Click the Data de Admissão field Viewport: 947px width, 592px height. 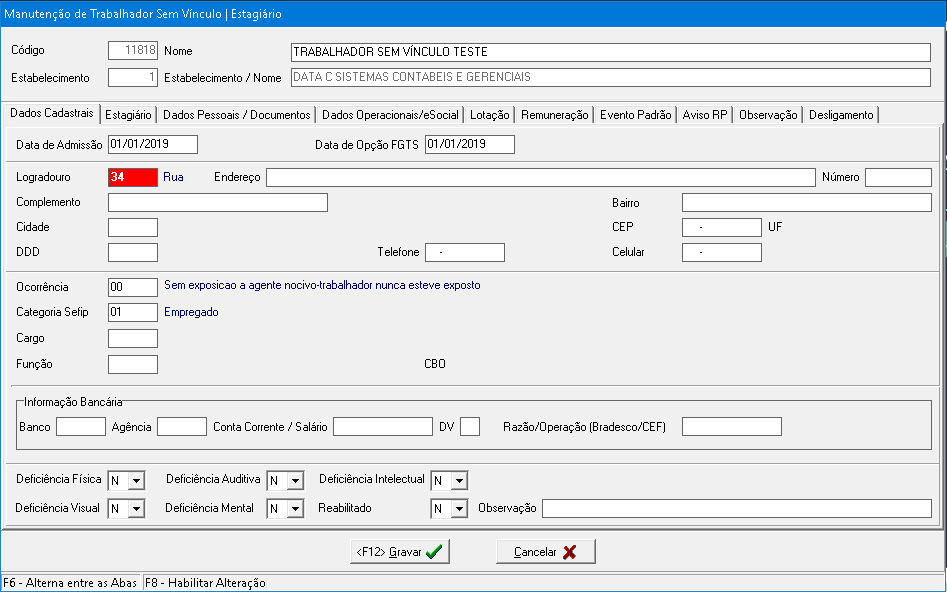(x=153, y=144)
